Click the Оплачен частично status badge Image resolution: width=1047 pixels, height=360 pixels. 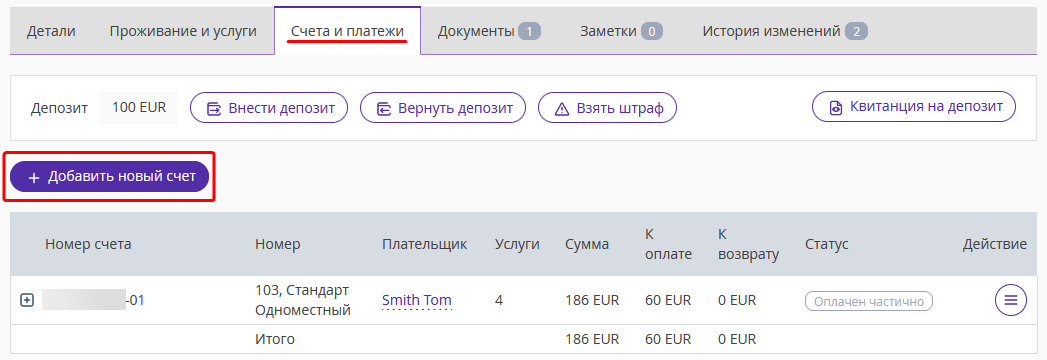[869, 301]
